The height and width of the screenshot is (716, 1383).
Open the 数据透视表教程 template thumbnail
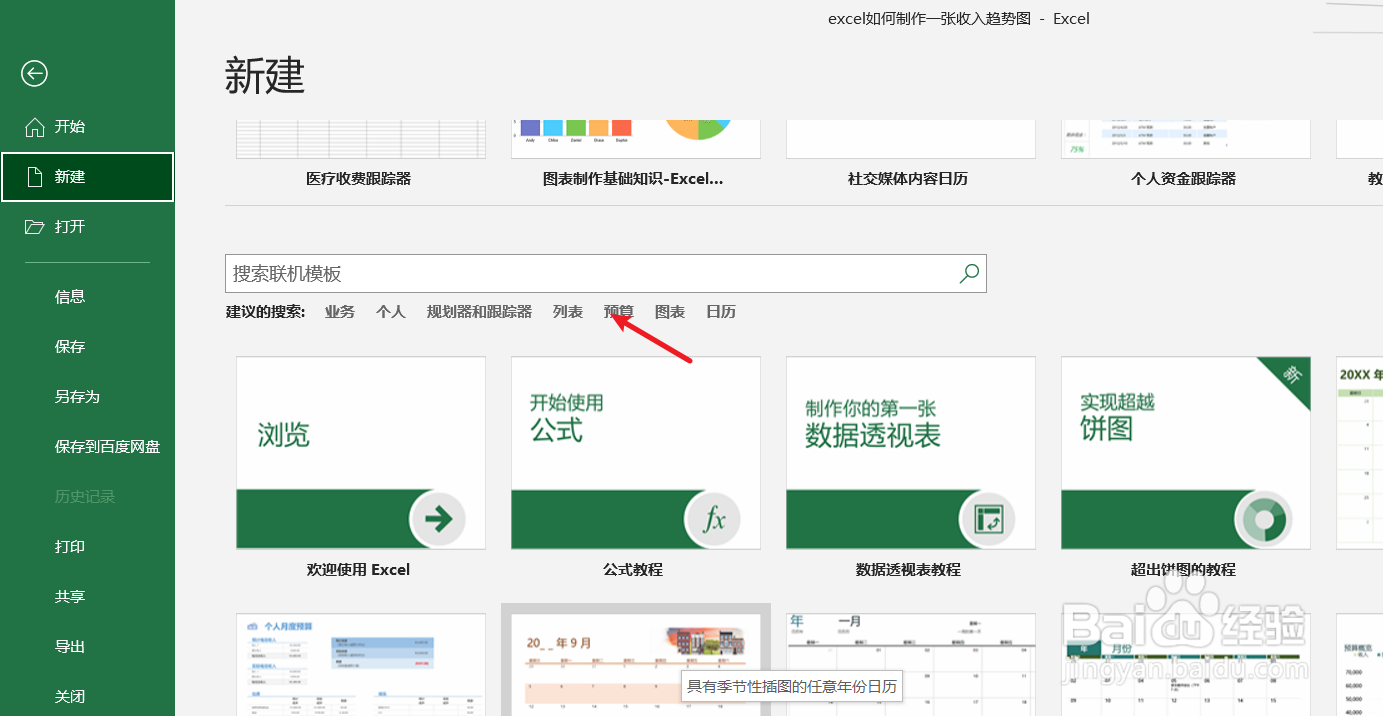point(911,453)
